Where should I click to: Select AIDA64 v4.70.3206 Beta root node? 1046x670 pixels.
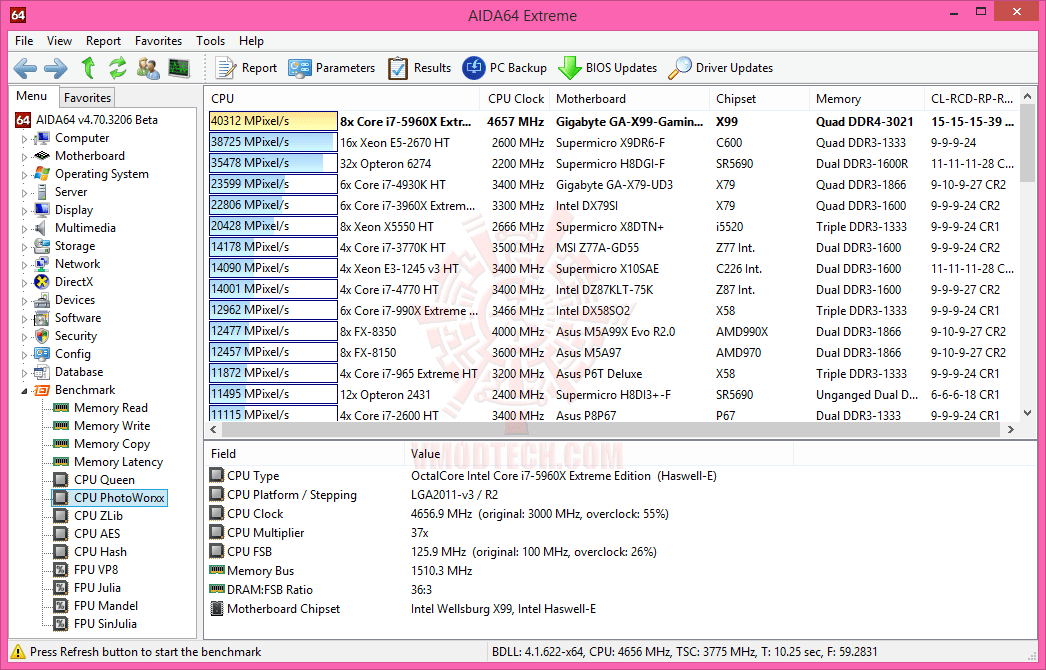(97, 120)
